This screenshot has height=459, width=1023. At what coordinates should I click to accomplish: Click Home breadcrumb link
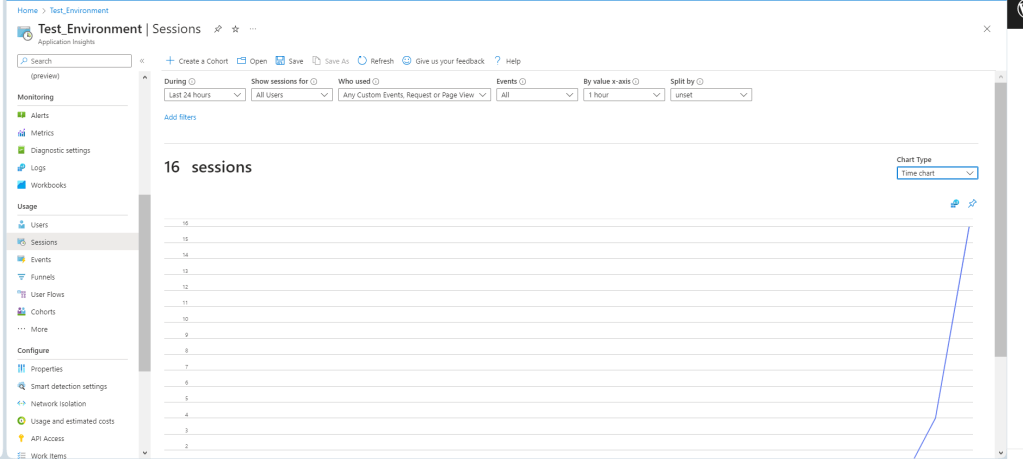tap(27, 10)
